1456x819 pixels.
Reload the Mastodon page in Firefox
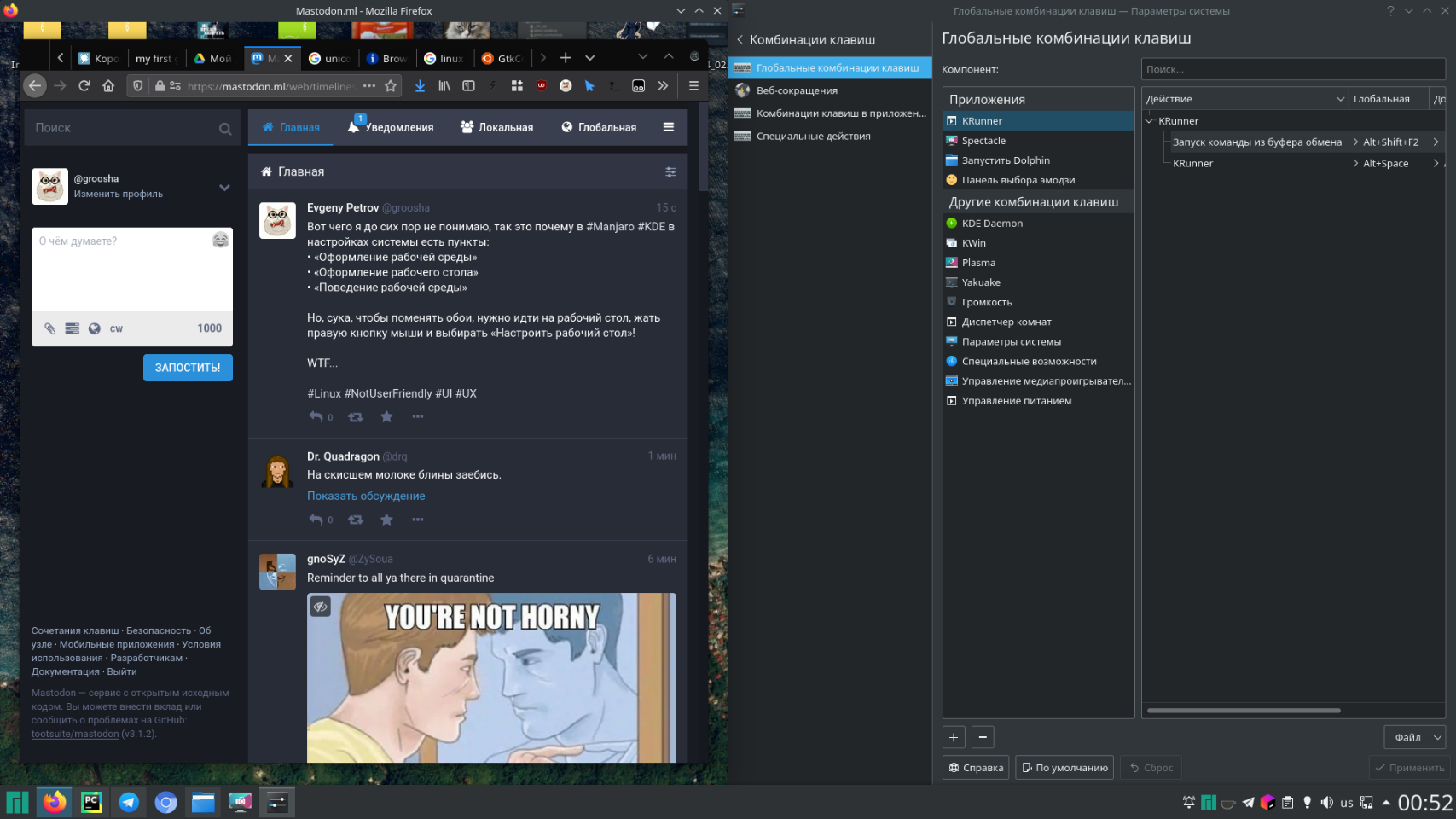tap(84, 85)
